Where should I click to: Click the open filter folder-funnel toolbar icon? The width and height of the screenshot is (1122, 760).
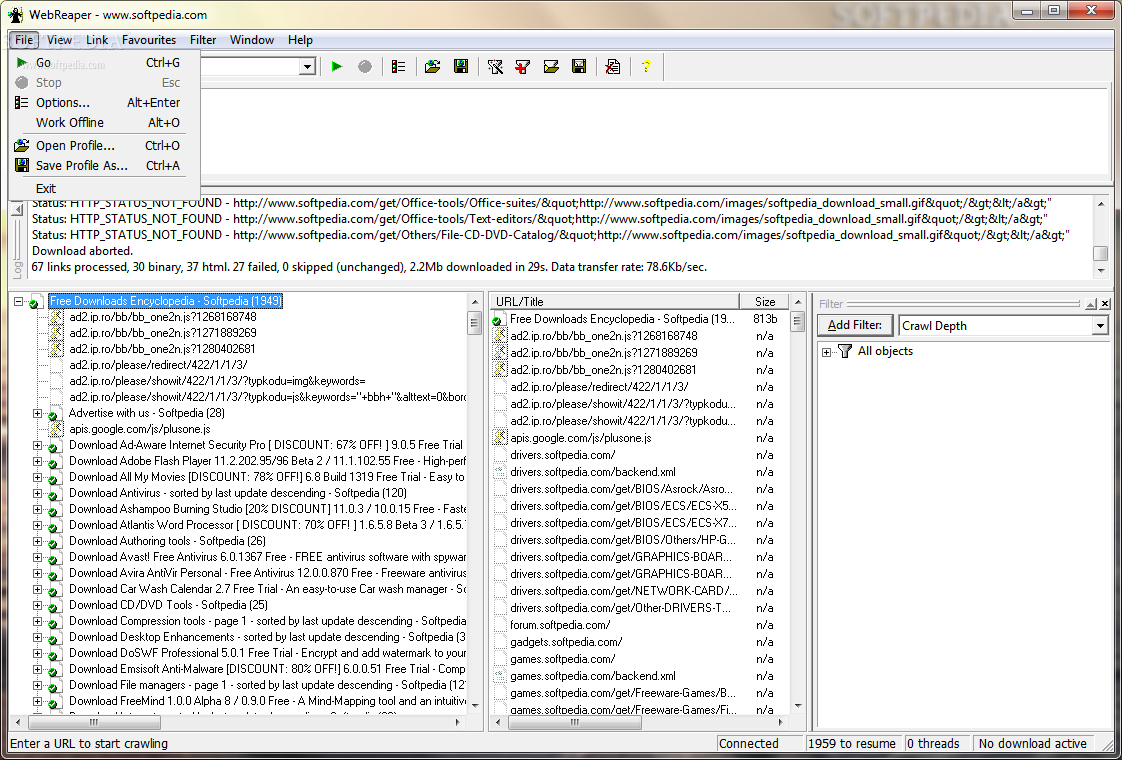click(x=551, y=67)
